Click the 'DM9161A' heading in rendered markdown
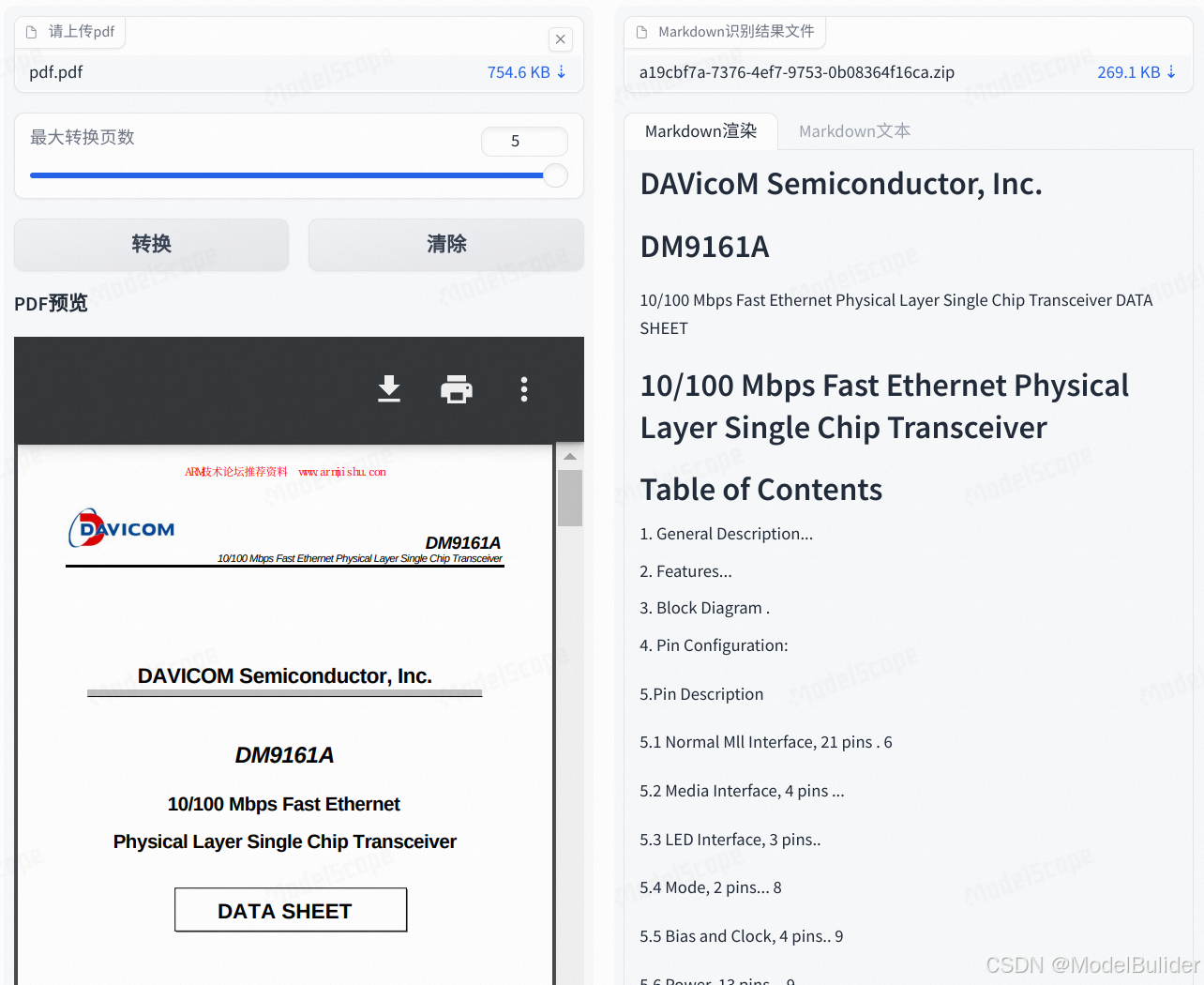Viewport: 1204px width, 985px height. tap(704, 247)
